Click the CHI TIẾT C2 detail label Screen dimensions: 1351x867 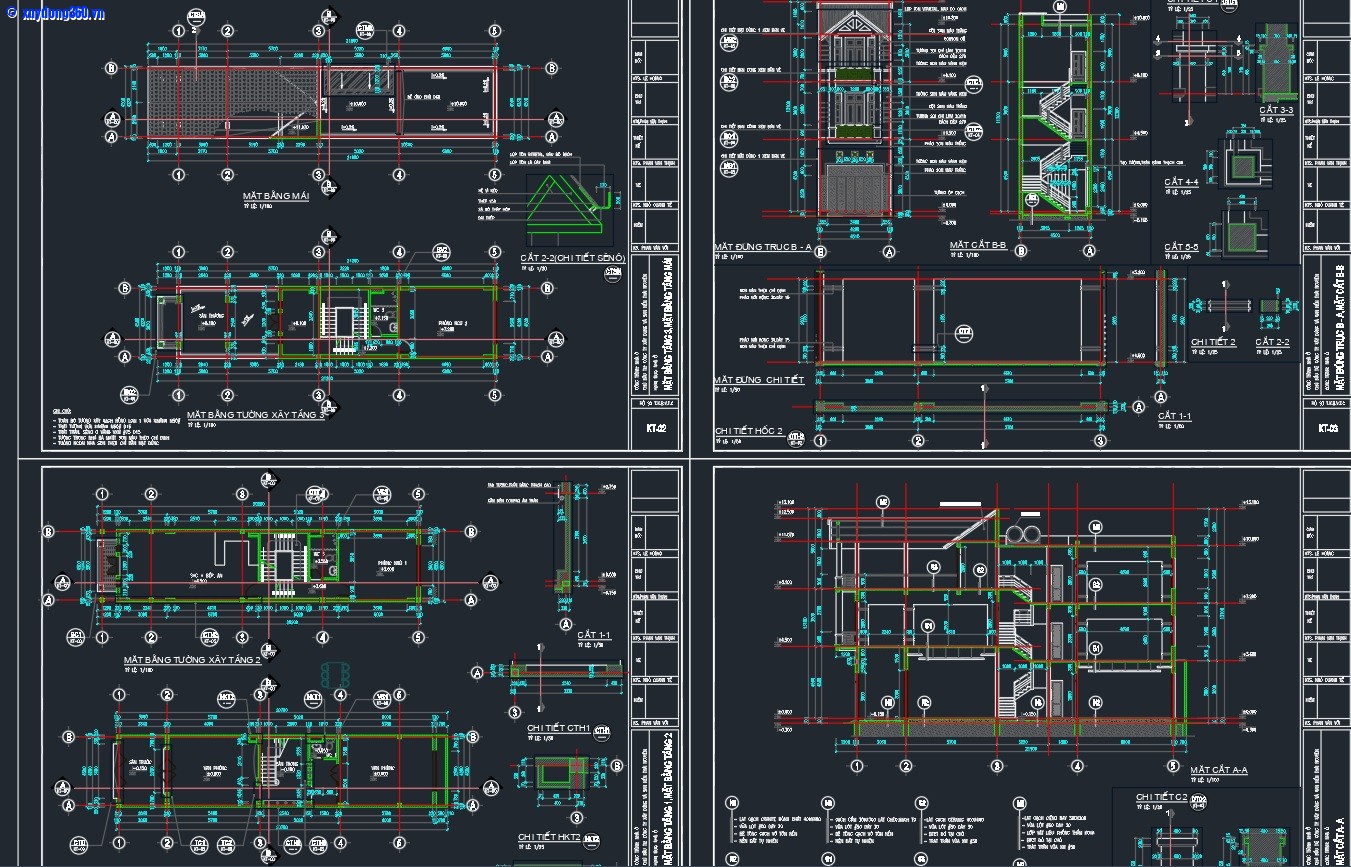[1161, 797]
